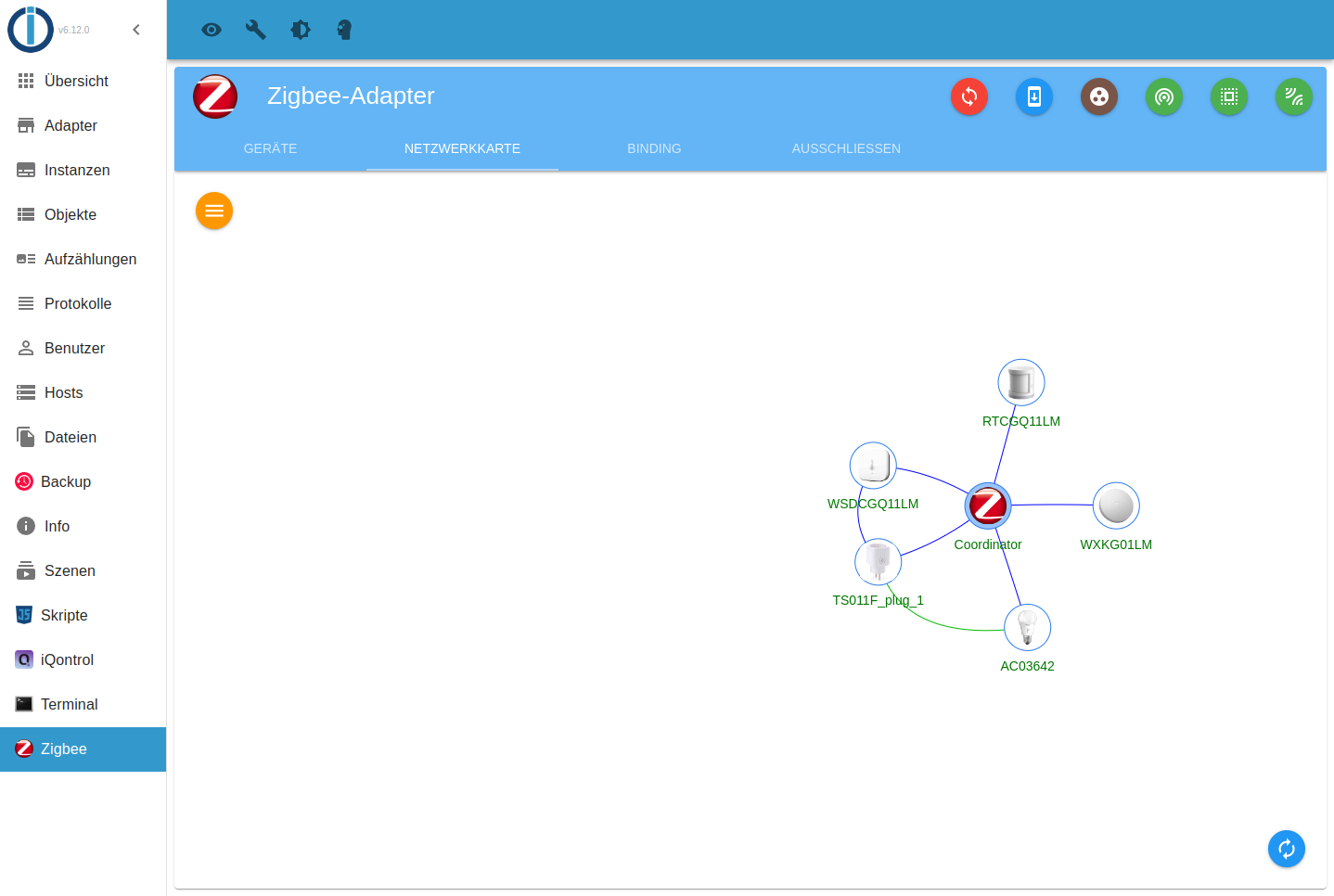Open Objekte in the sidebar
The height and width of the screenshot is (896, 1334).
click(83, 215)
